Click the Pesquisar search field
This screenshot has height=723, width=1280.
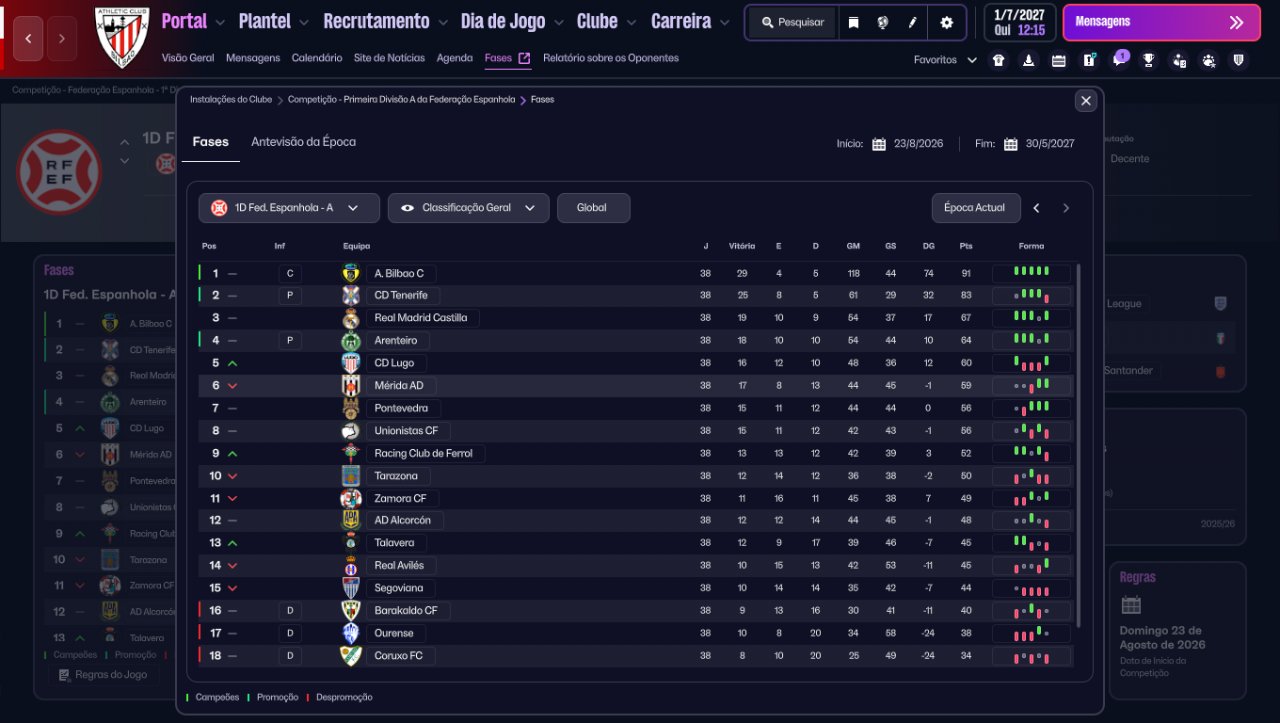click(x=792, y=22)
